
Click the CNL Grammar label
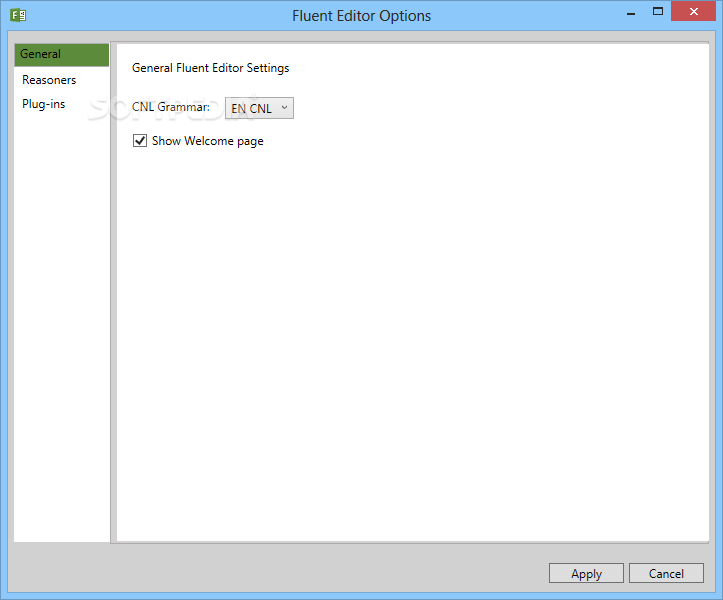click(171, 107)
